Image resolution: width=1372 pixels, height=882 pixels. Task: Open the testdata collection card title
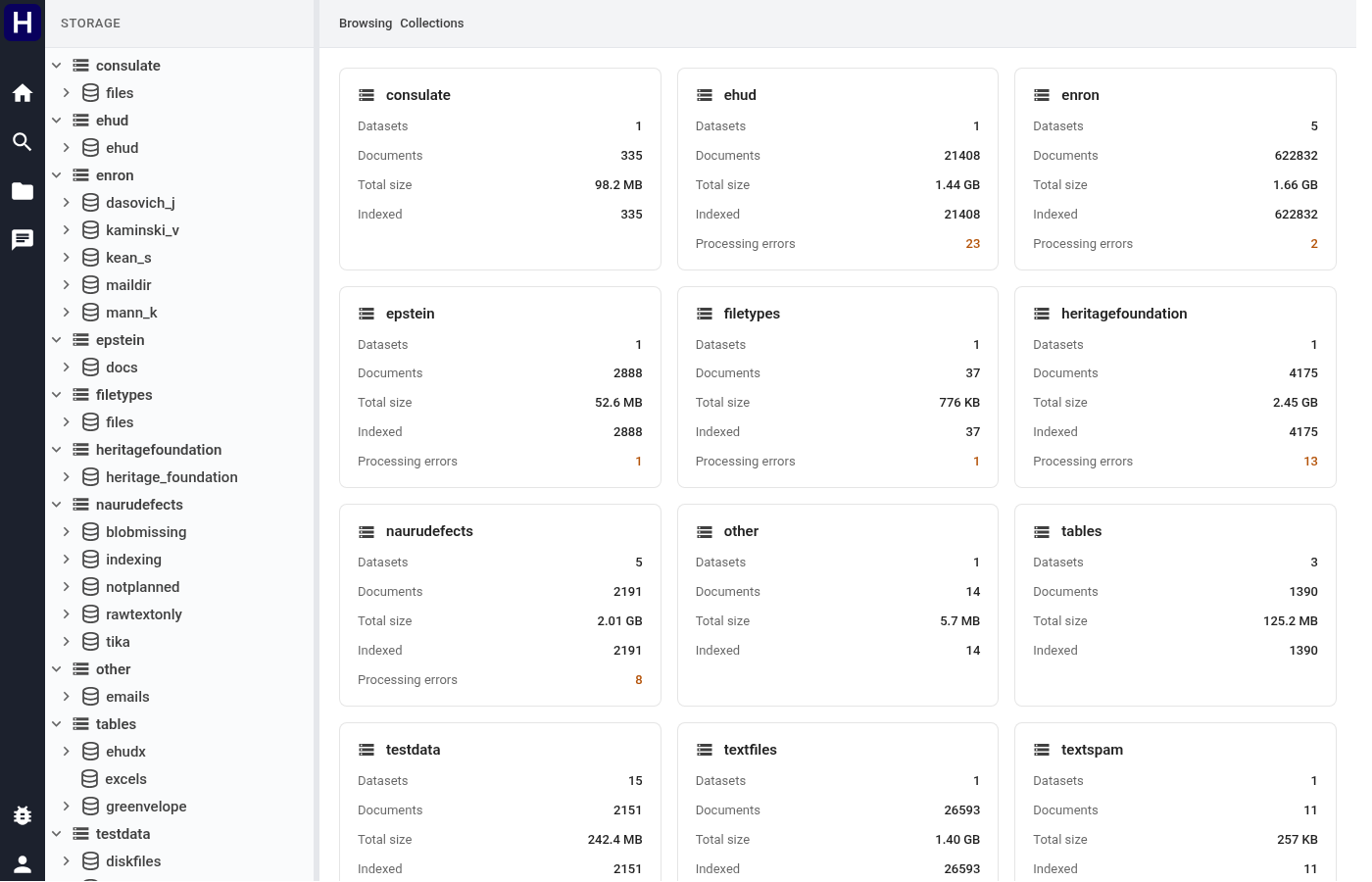click(x=414, y=750)
